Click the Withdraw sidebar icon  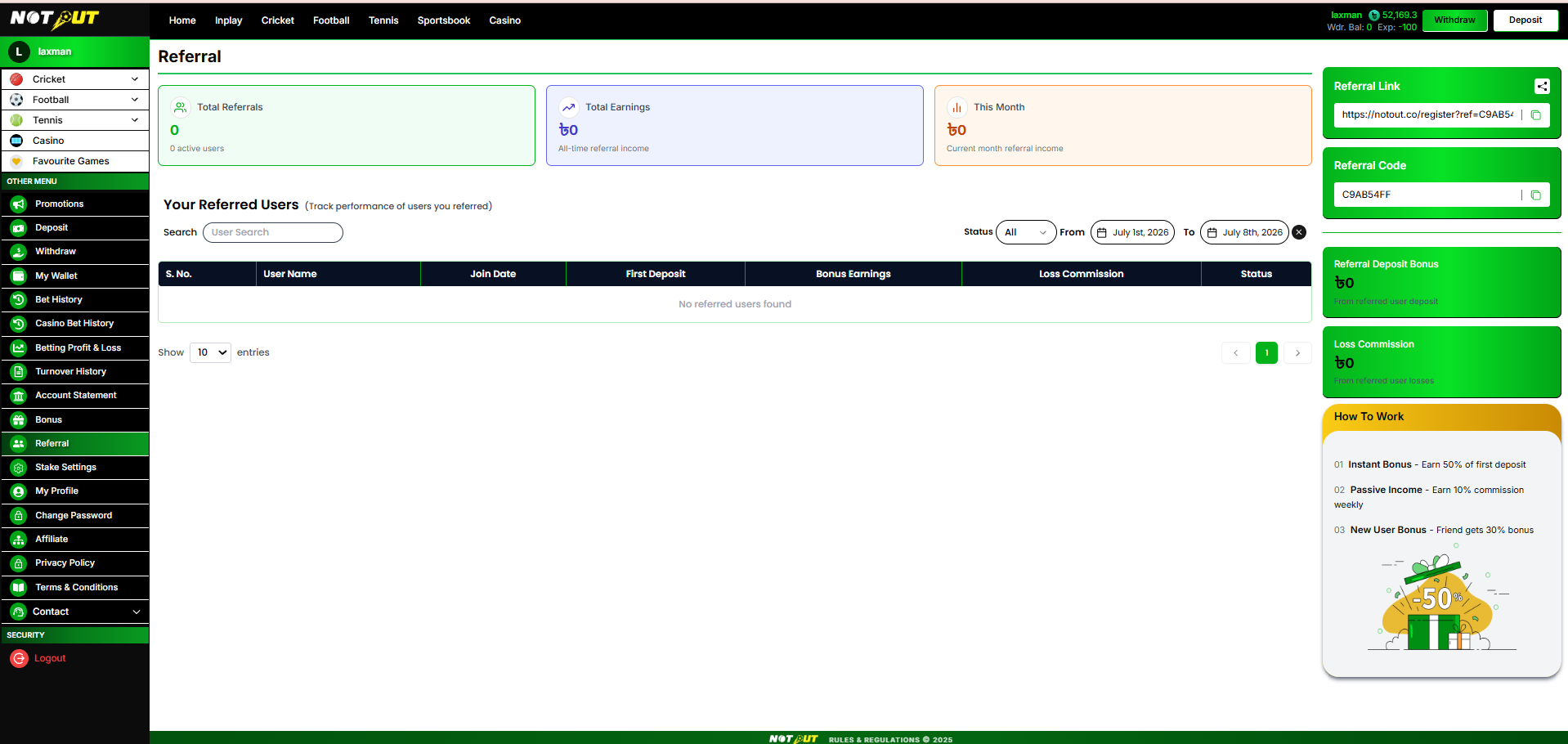19,252
